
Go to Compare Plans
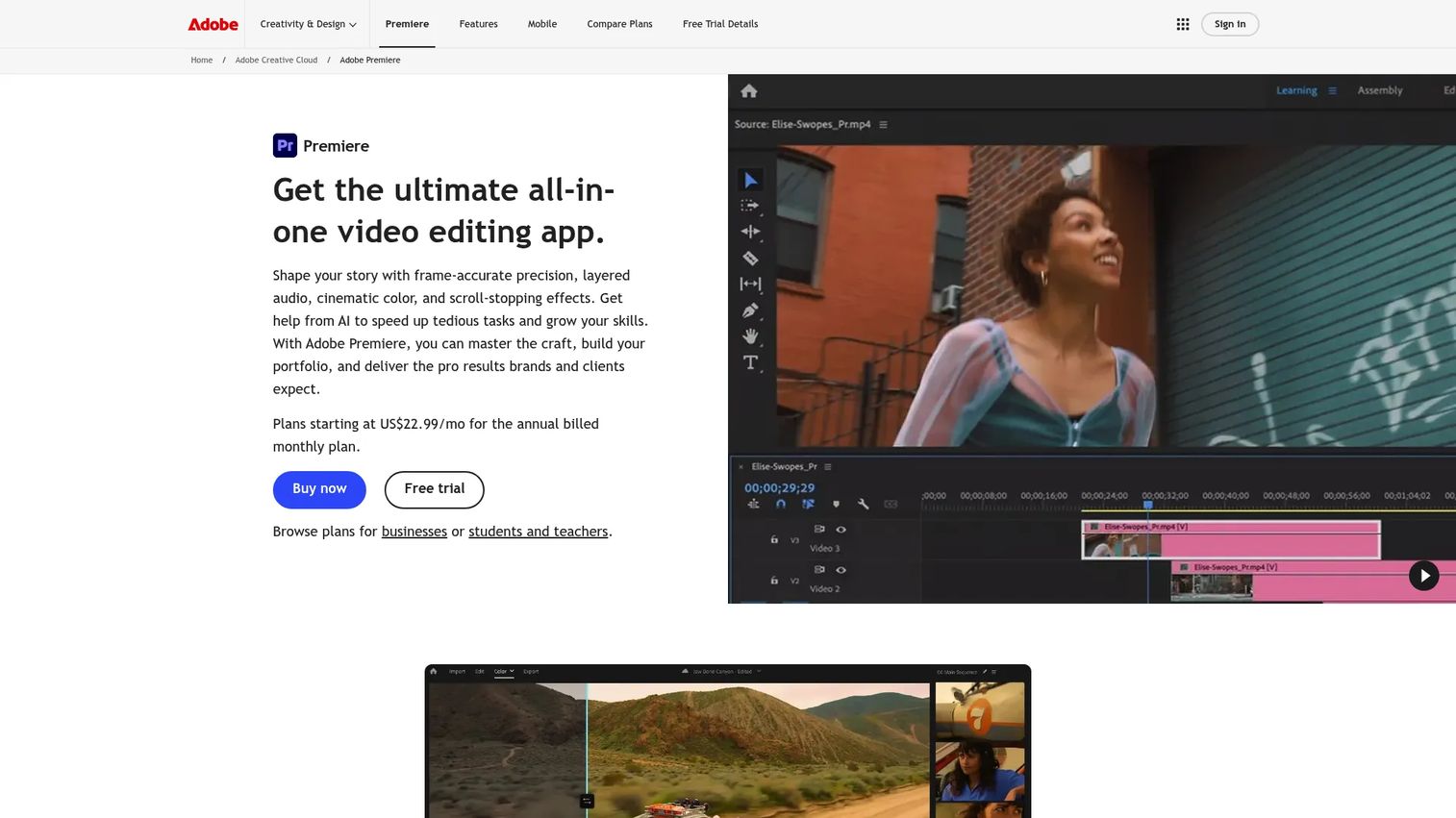(619, 24)
